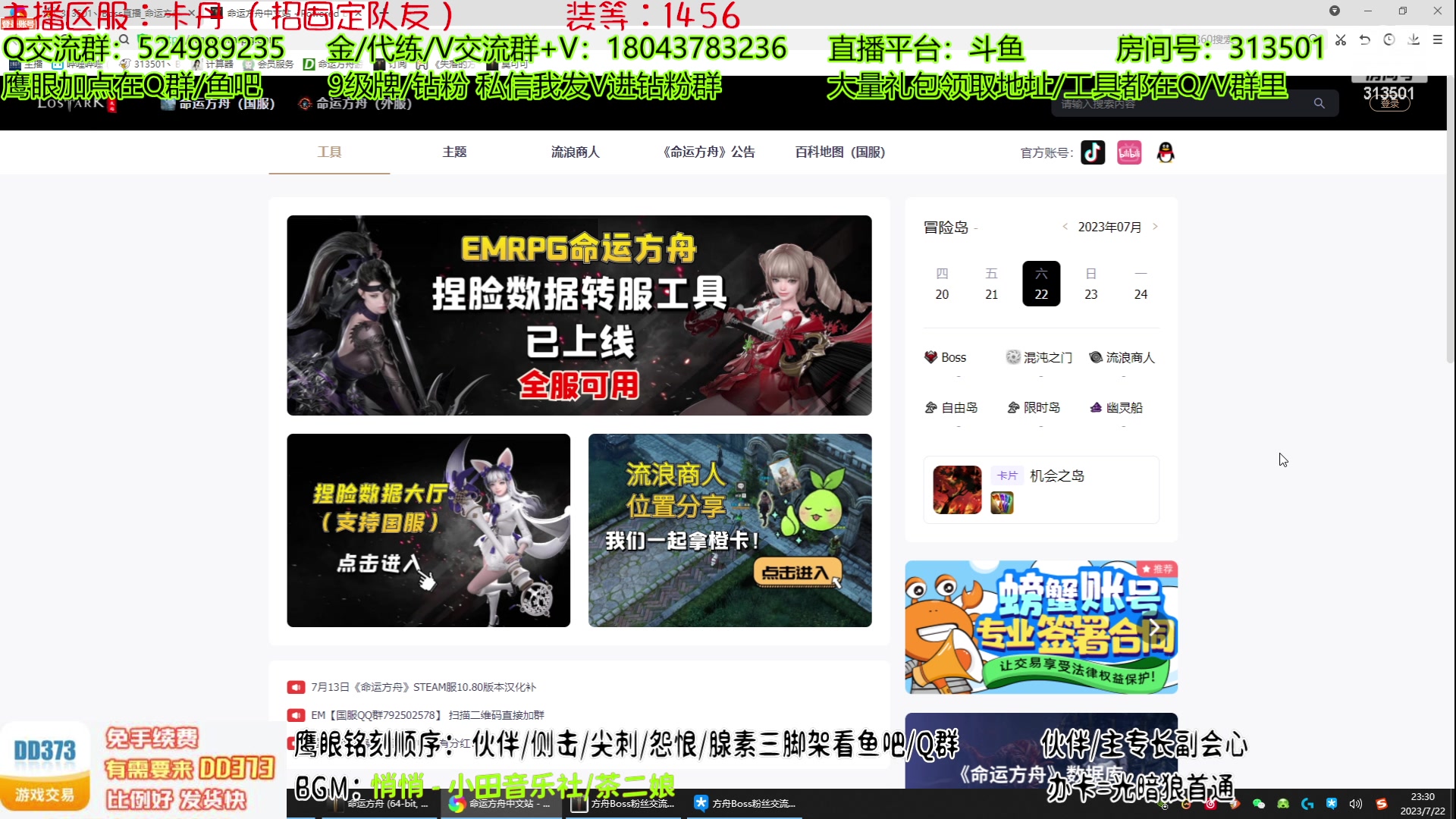The width and height of the screenshot is (1456, 819).
Task: Click the 2023年07月 month label
Action: [1109, 227]
